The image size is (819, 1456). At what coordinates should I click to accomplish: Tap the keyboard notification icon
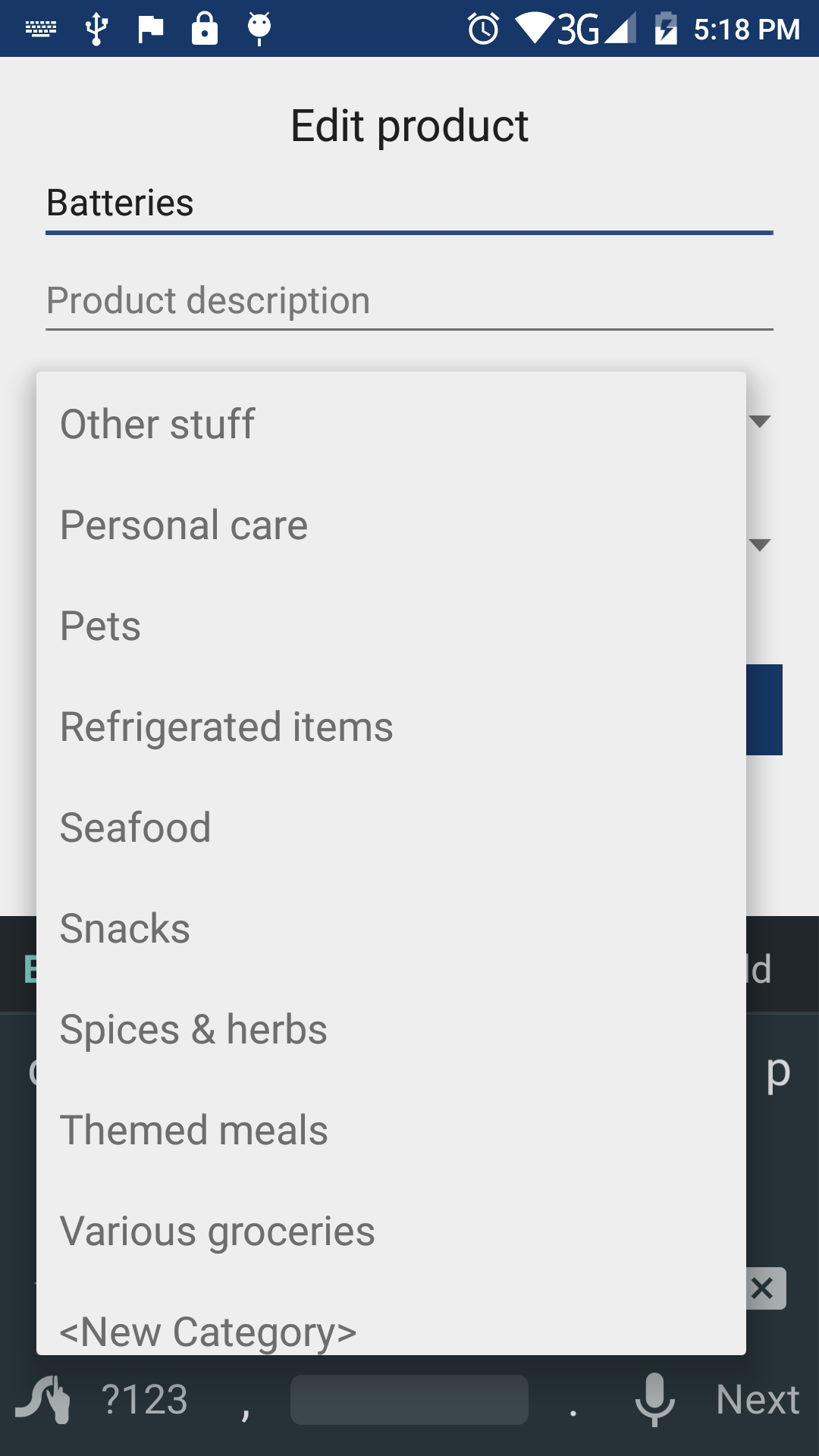point(41,29)
